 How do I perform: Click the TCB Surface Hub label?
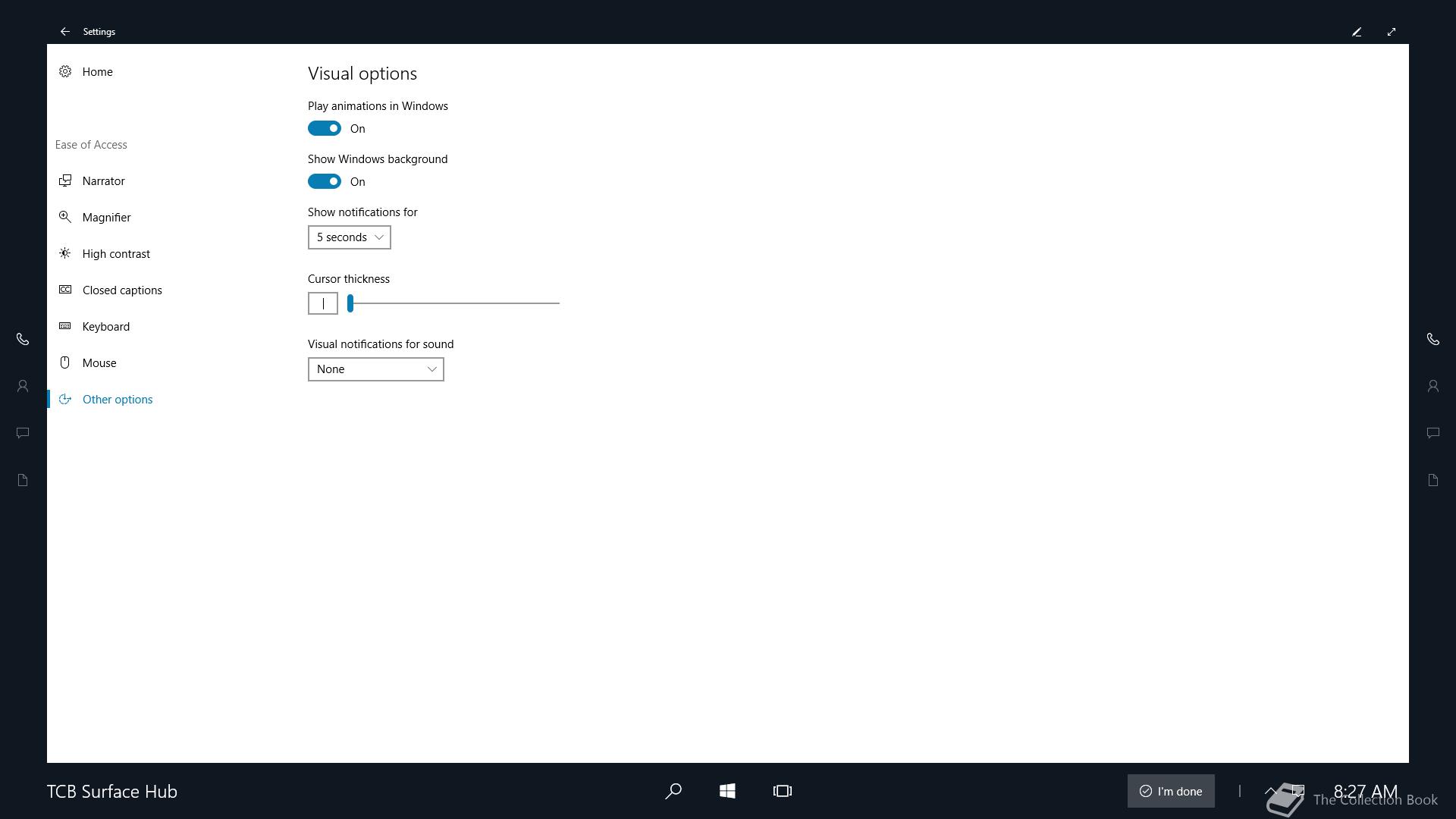pos(112,791)
